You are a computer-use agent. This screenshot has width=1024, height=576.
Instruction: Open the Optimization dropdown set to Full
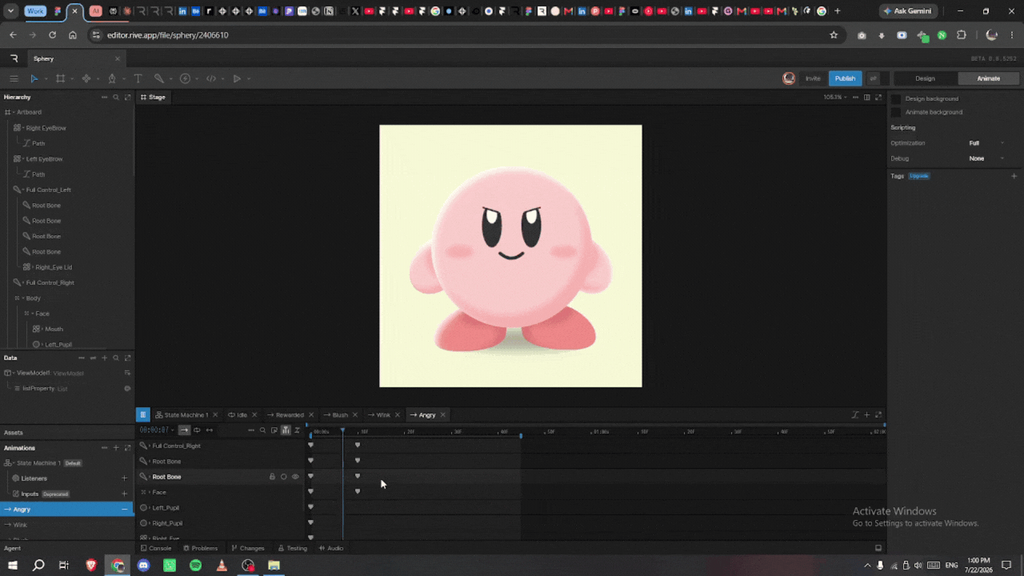[986, 143]
